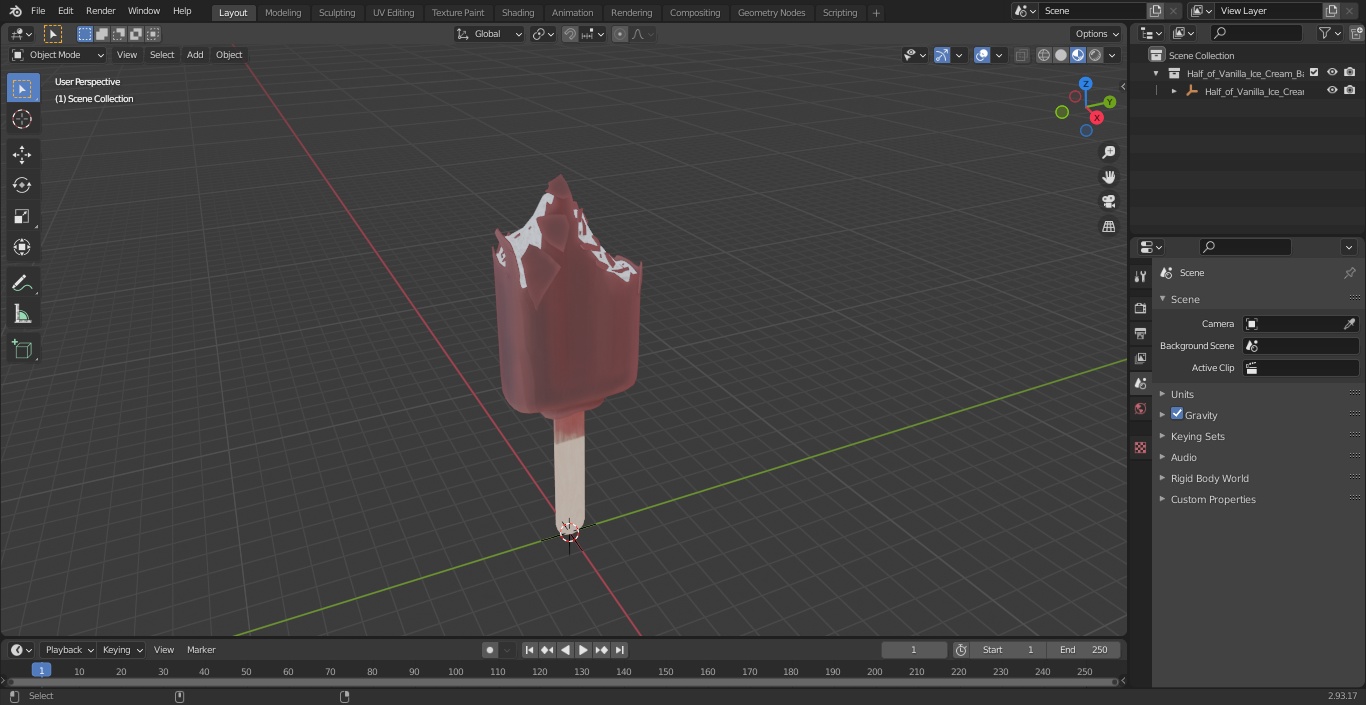
Task: Open the Render properties tab
Action: tap(1140, 308)
